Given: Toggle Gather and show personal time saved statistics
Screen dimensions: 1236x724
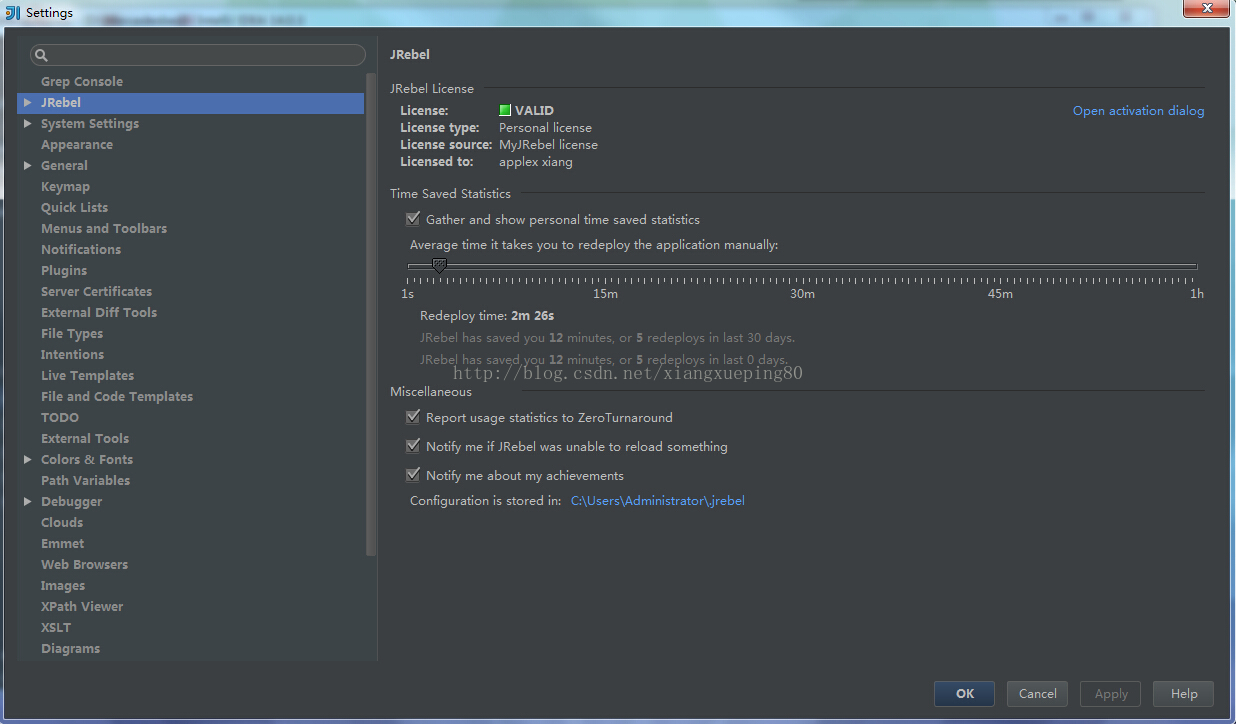Looking at the screenshot, I should (413, 219).
